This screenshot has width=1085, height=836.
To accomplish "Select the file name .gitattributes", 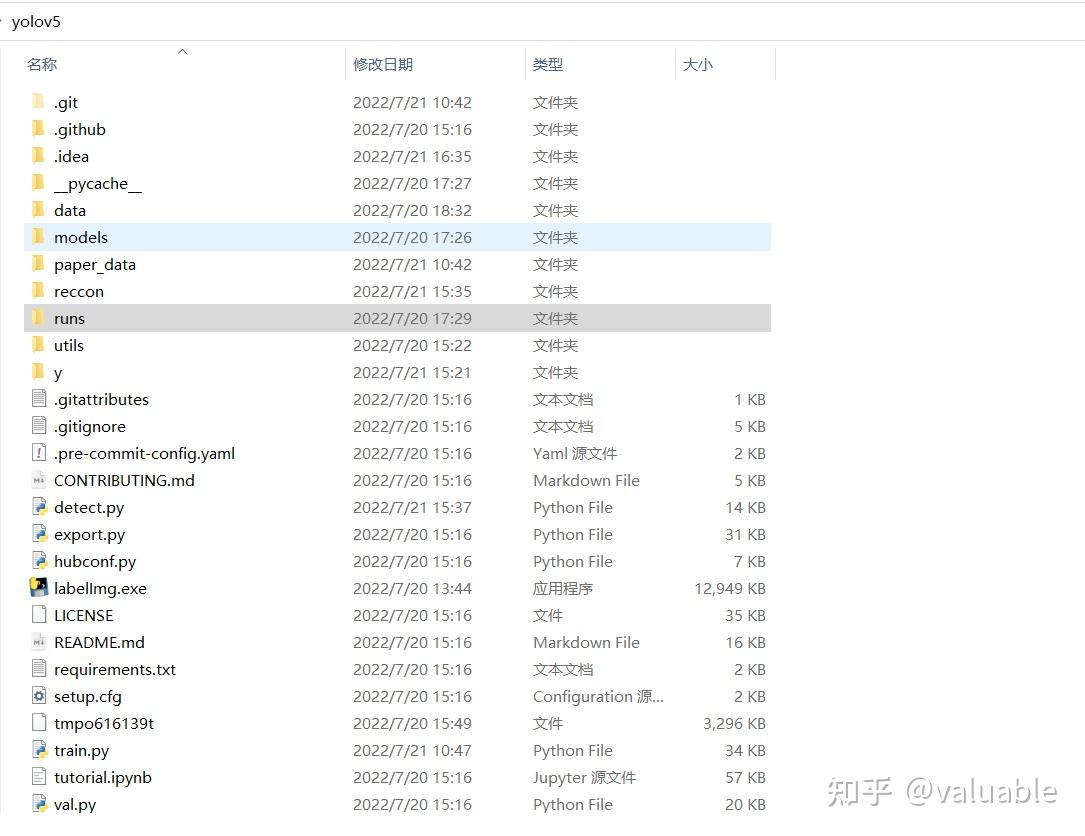I will tap(101, 399).
